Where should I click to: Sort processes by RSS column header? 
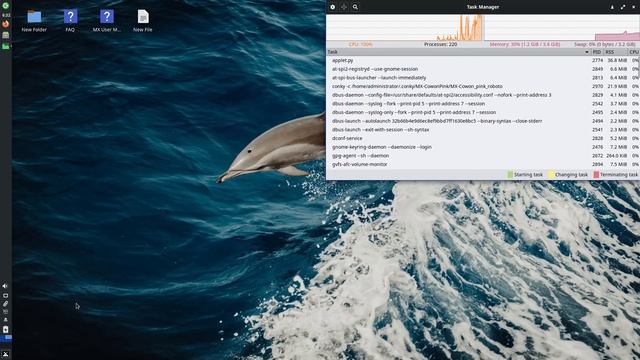[x=616, y=52]
